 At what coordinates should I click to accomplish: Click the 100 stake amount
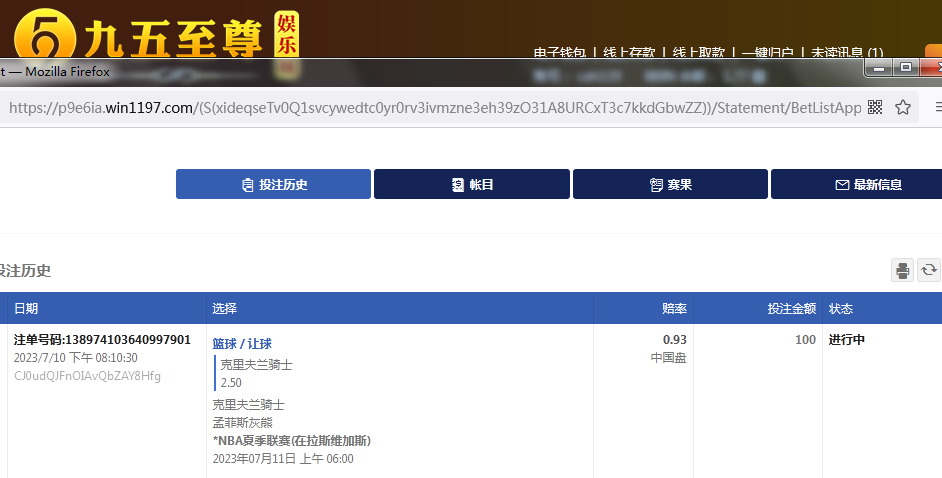click(x=806, y=339)
